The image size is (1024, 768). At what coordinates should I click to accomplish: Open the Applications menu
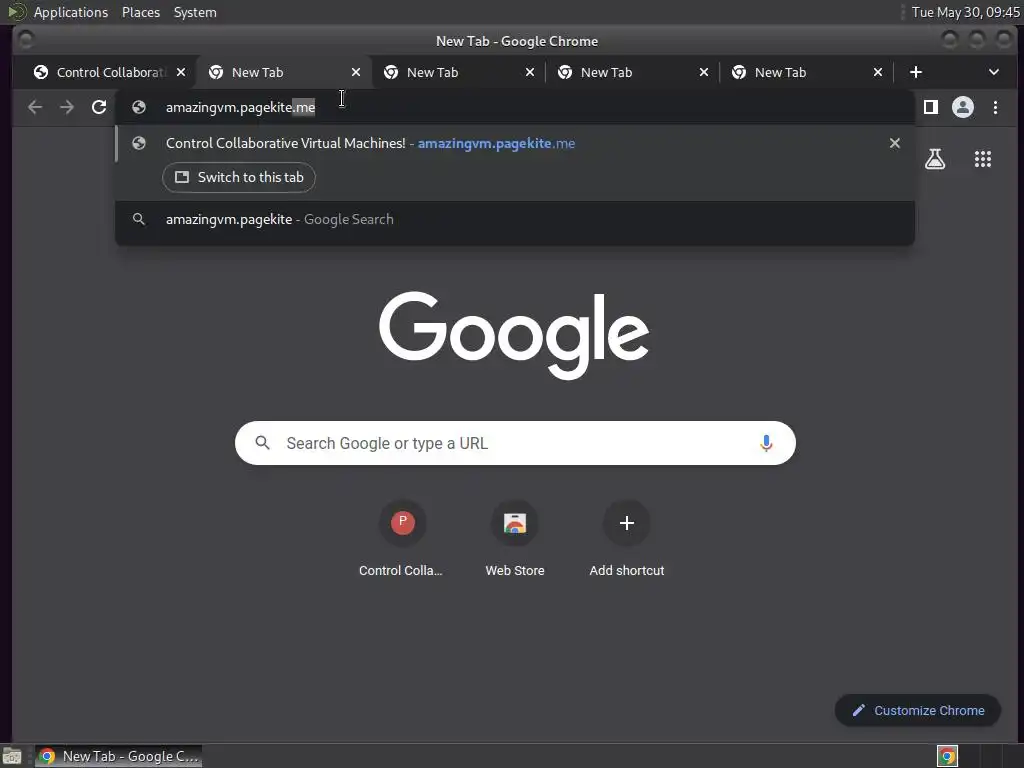pos(71,12)
